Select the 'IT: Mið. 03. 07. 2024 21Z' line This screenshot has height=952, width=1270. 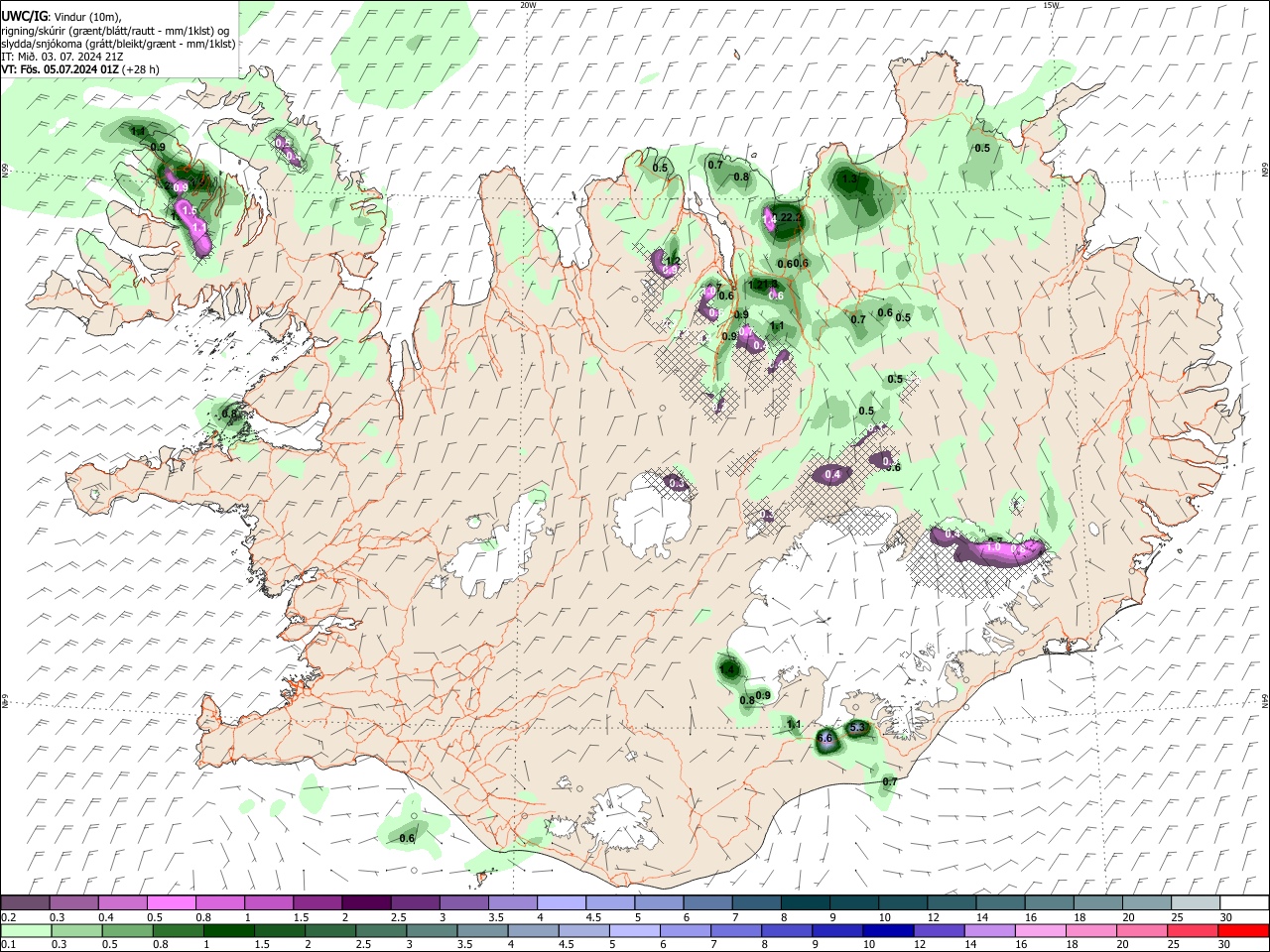click(63, 57)
